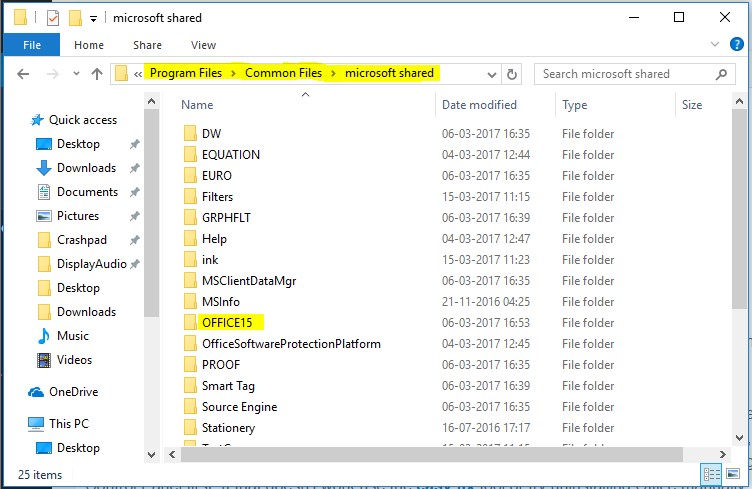Image resolution: width=752 pixels, height=489 pixels.
Task: Click the file list scroll down arrow
Action: tap(739, 438)
